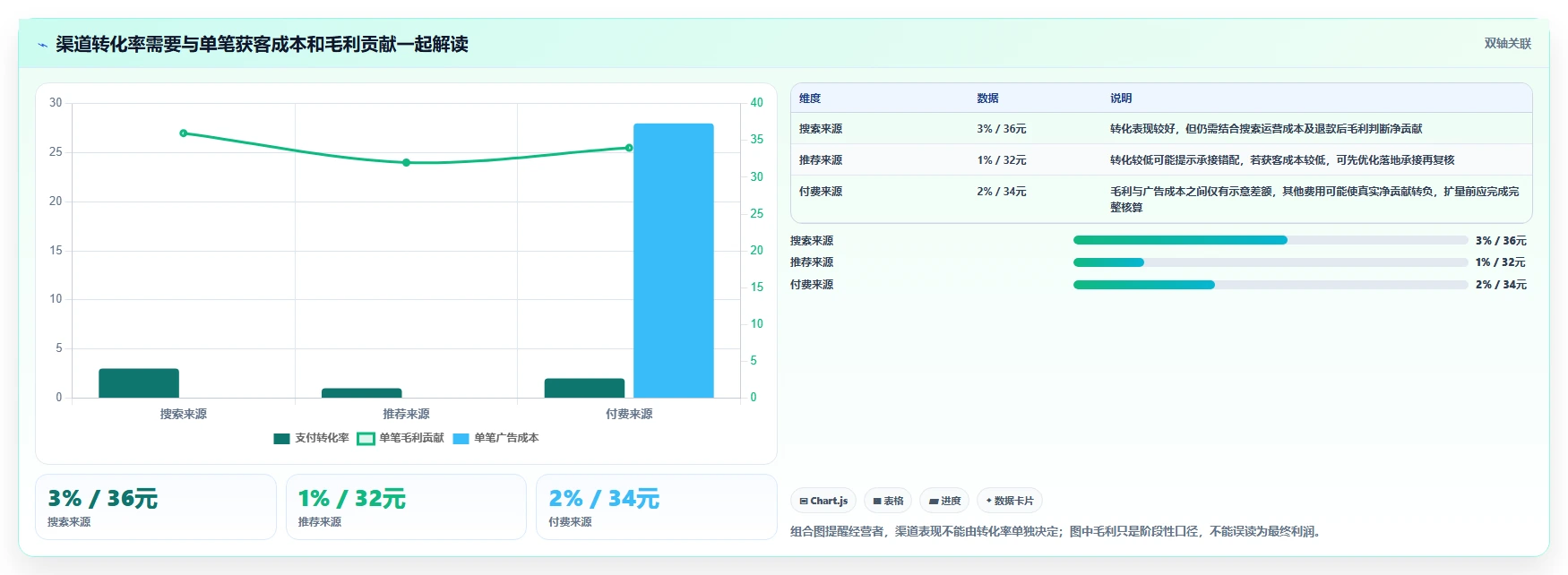Image resolution: width=1568 pixels, height=575 pixels.
Task: Toggle the 支付转化率 legend entry
Action: pyautogui.click(x=311, y=438)
